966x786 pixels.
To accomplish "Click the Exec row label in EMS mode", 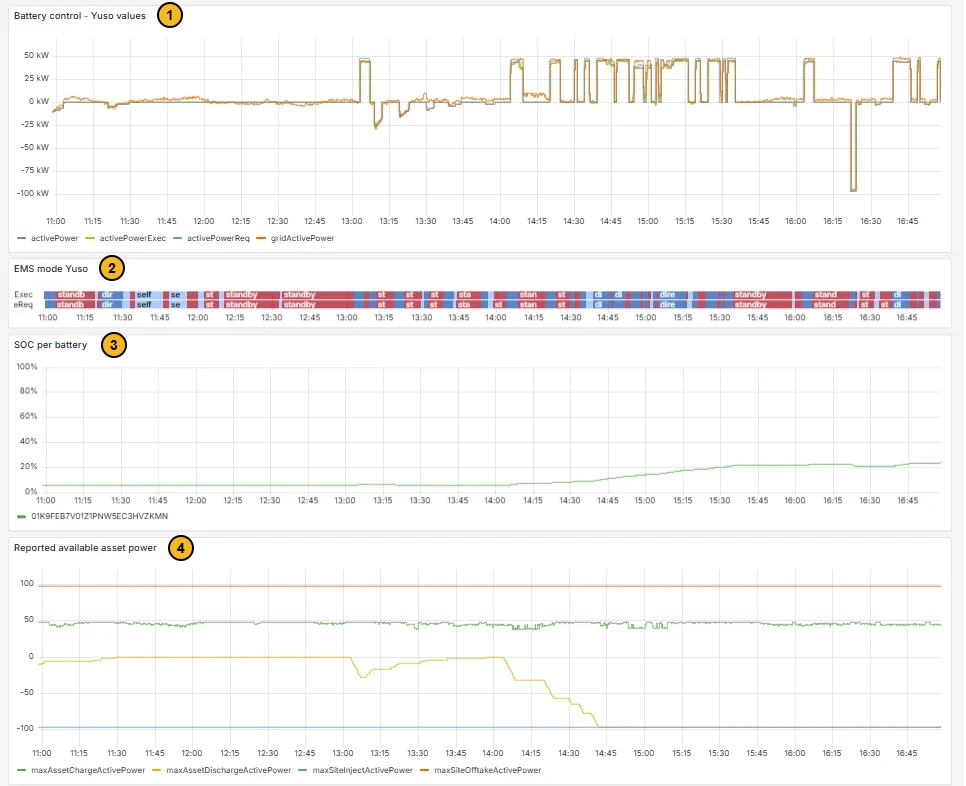I will click(x=23, y=294).
